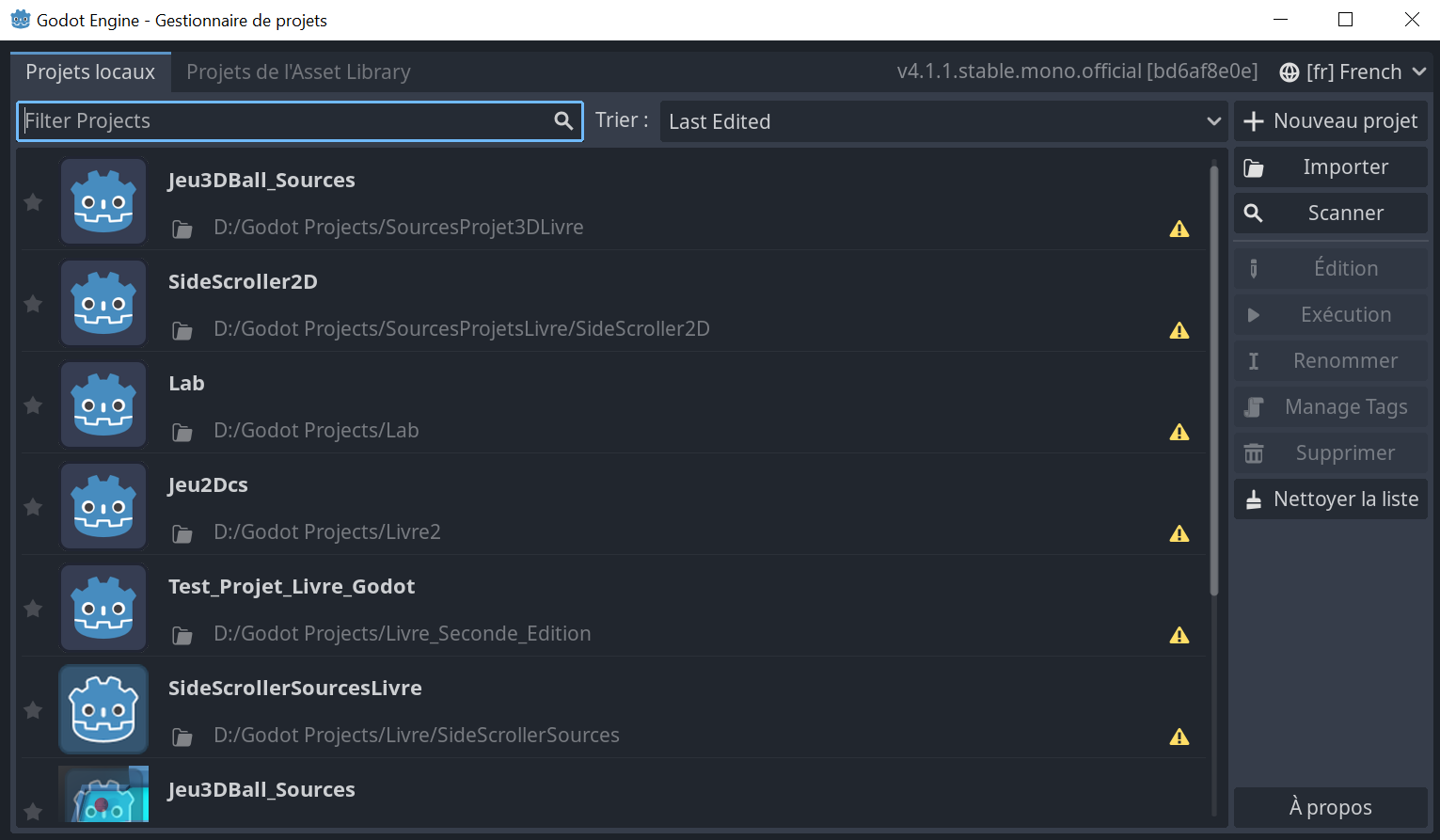This screenshot has height=840, width=1440.
Task: Click the globe language icon
Action: point(1290,72)
